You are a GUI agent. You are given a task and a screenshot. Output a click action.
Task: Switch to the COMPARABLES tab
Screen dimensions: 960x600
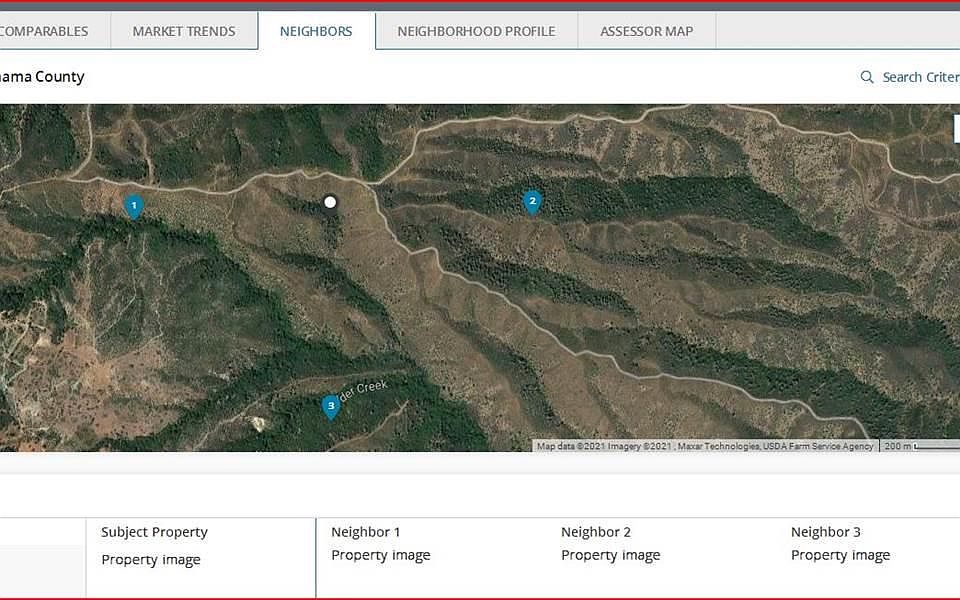pos(45,31)
